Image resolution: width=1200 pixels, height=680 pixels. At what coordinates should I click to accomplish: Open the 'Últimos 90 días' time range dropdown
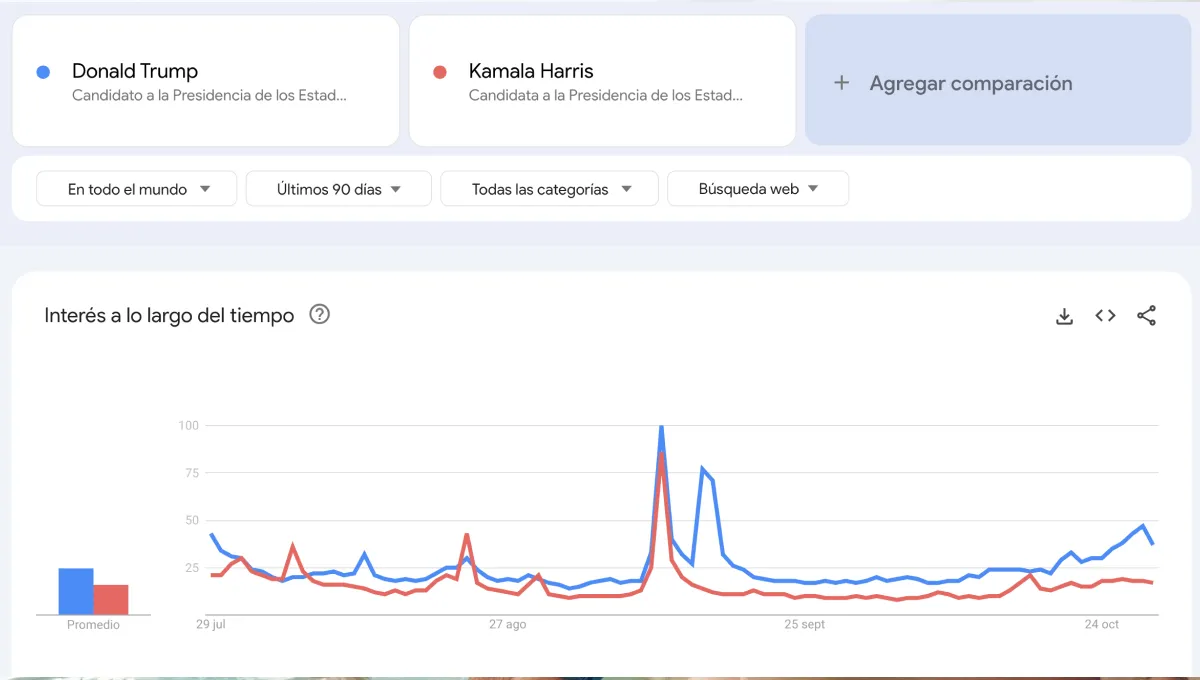pos(338,188)
